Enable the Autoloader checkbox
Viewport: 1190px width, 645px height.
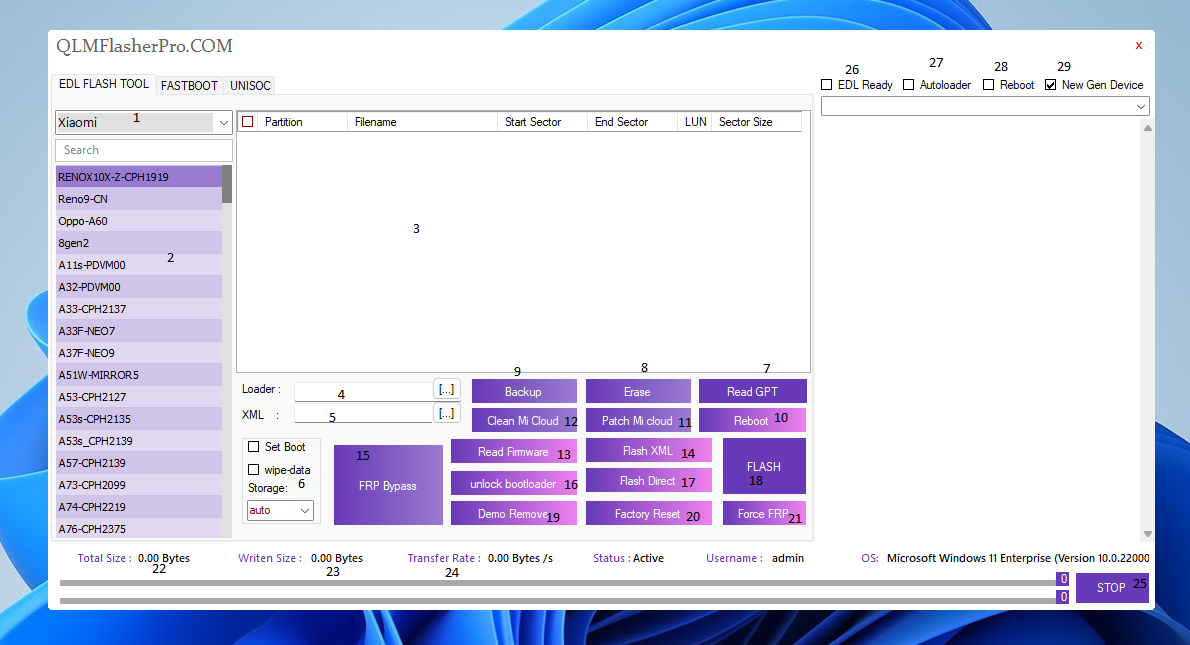coord(908,85)
